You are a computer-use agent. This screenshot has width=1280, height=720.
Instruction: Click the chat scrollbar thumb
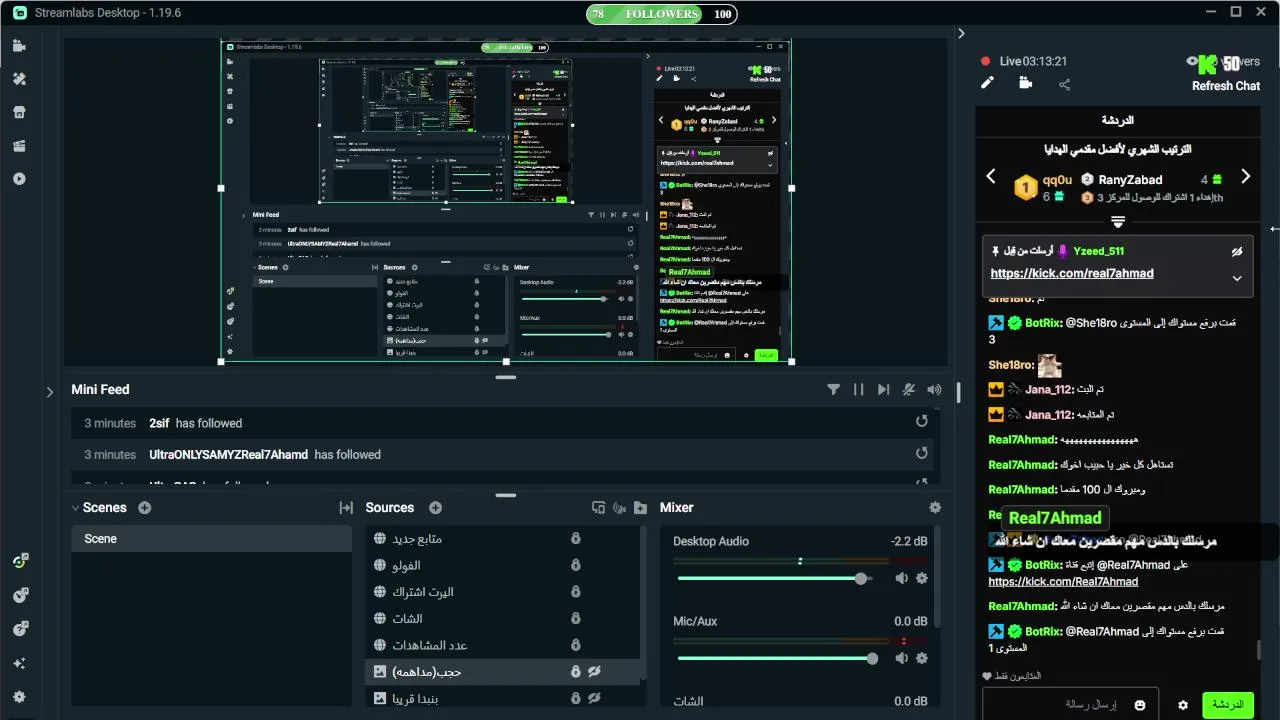(x=1259, y=651)
